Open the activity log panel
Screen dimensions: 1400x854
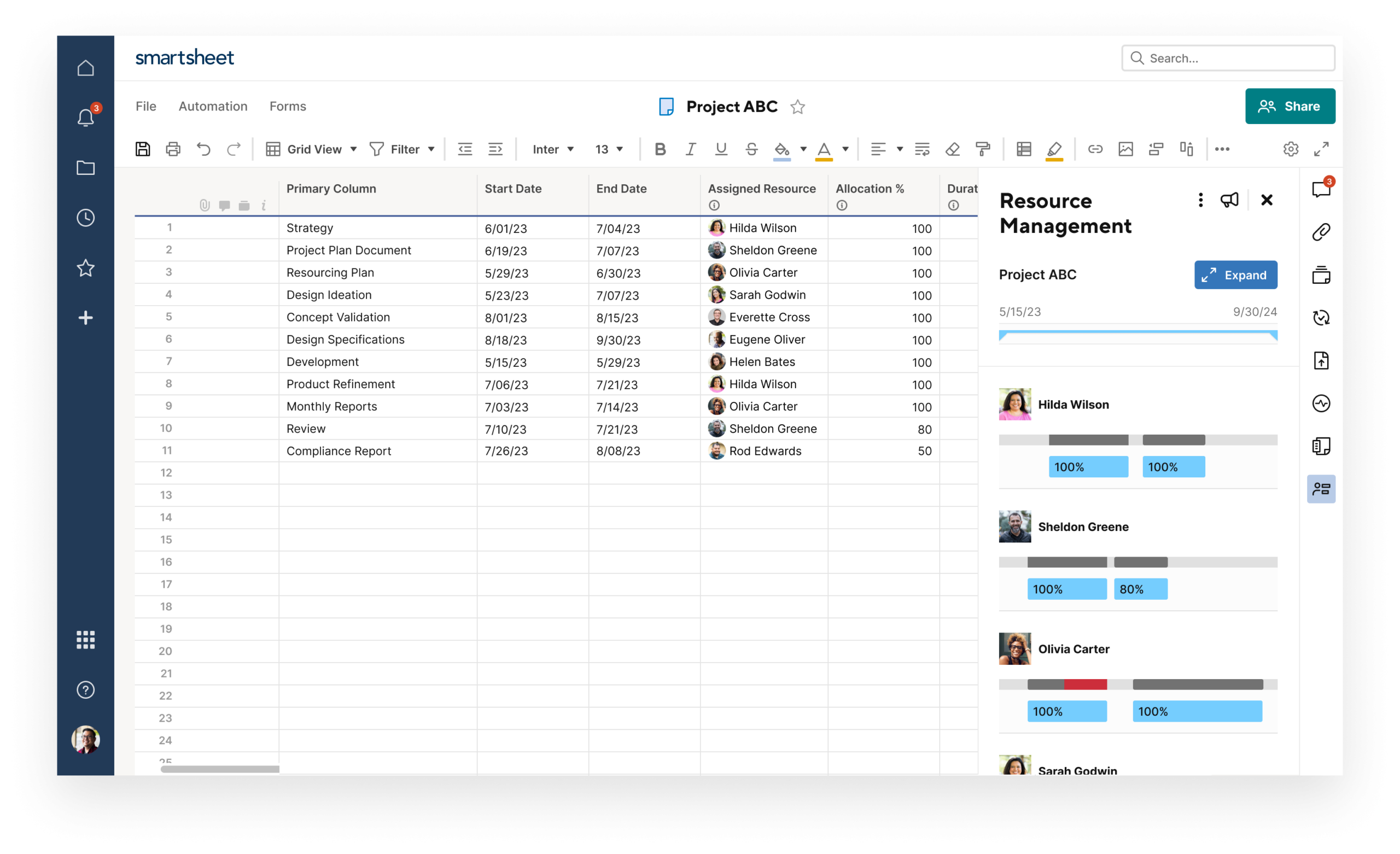coord(1321,403)
